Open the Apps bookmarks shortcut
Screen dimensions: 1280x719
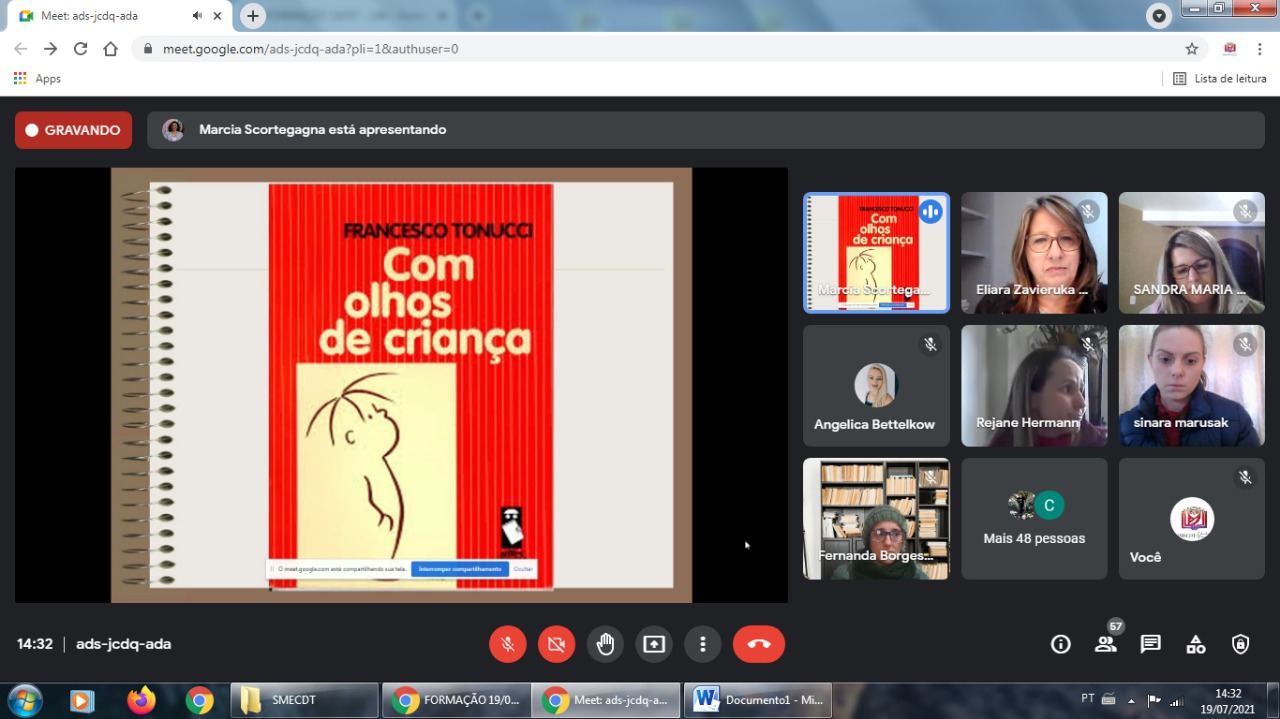pyautogui.click(x=37, y=78)
